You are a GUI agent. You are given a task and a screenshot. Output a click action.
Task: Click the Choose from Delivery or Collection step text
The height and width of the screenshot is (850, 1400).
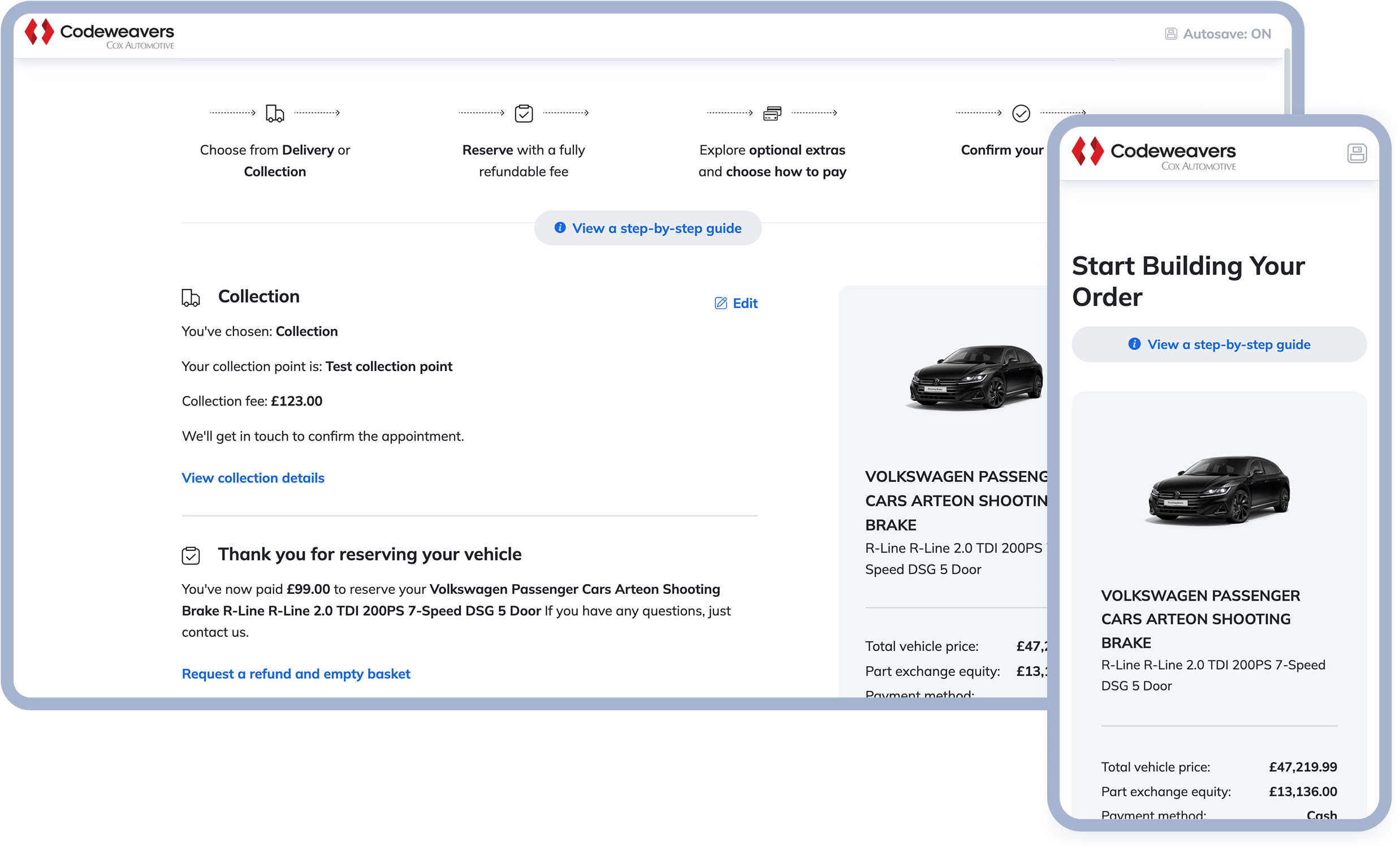point(275,161)
